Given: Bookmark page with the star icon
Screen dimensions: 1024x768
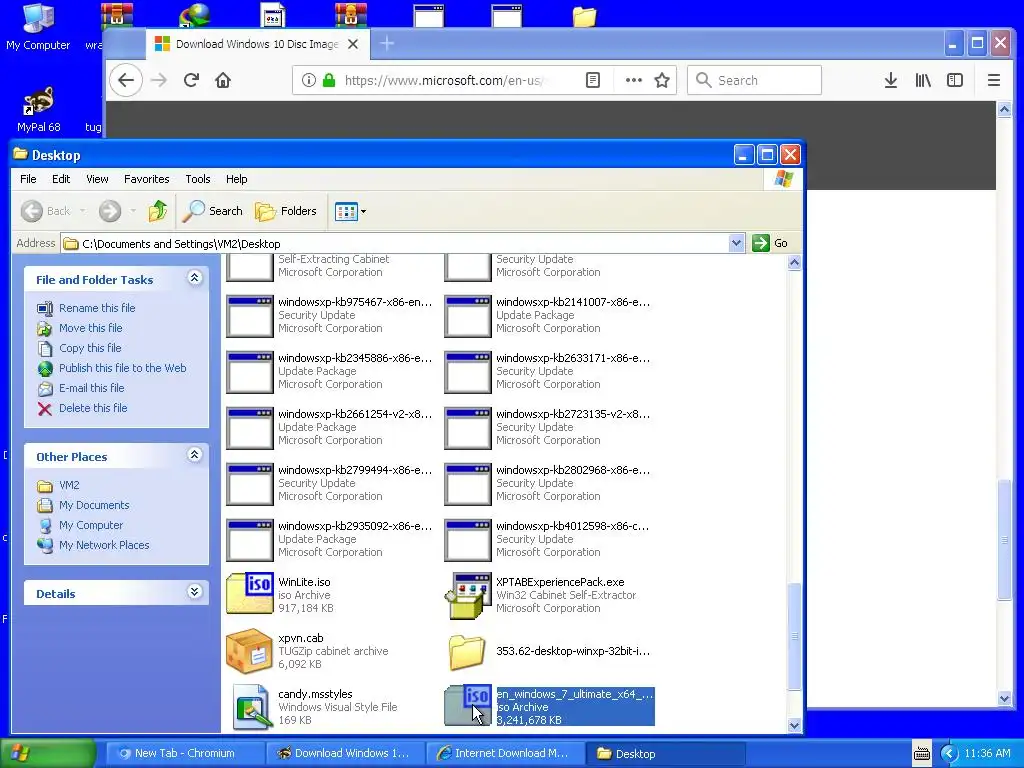Looking at the screenshot, I should (x=662, y=80).
